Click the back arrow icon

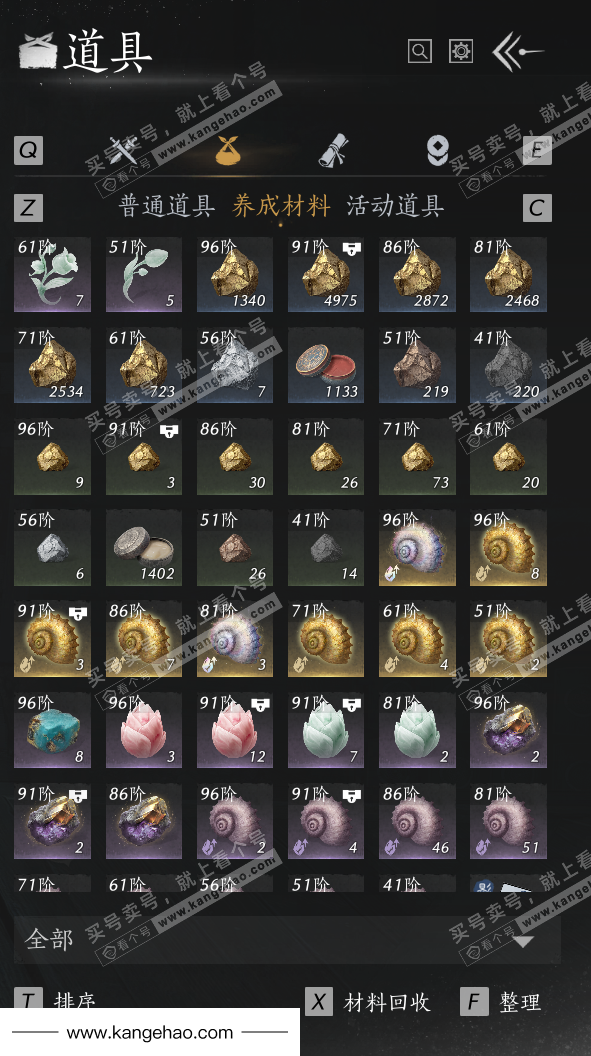(x=517, y=51)
